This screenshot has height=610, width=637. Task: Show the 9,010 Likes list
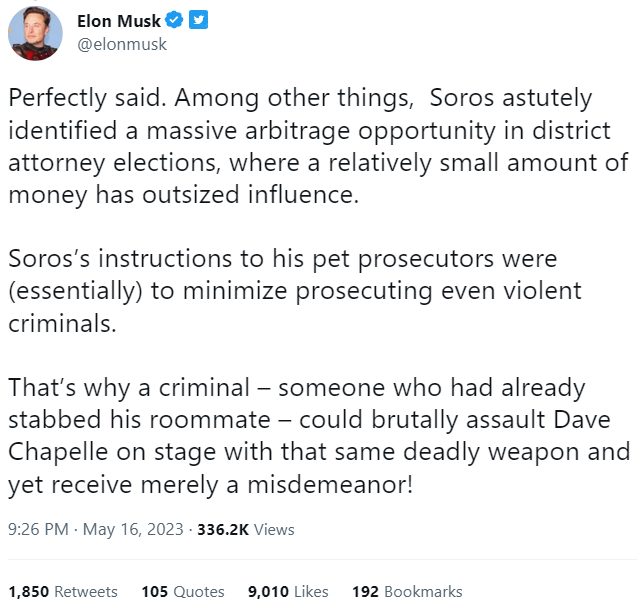pos(288,591)
